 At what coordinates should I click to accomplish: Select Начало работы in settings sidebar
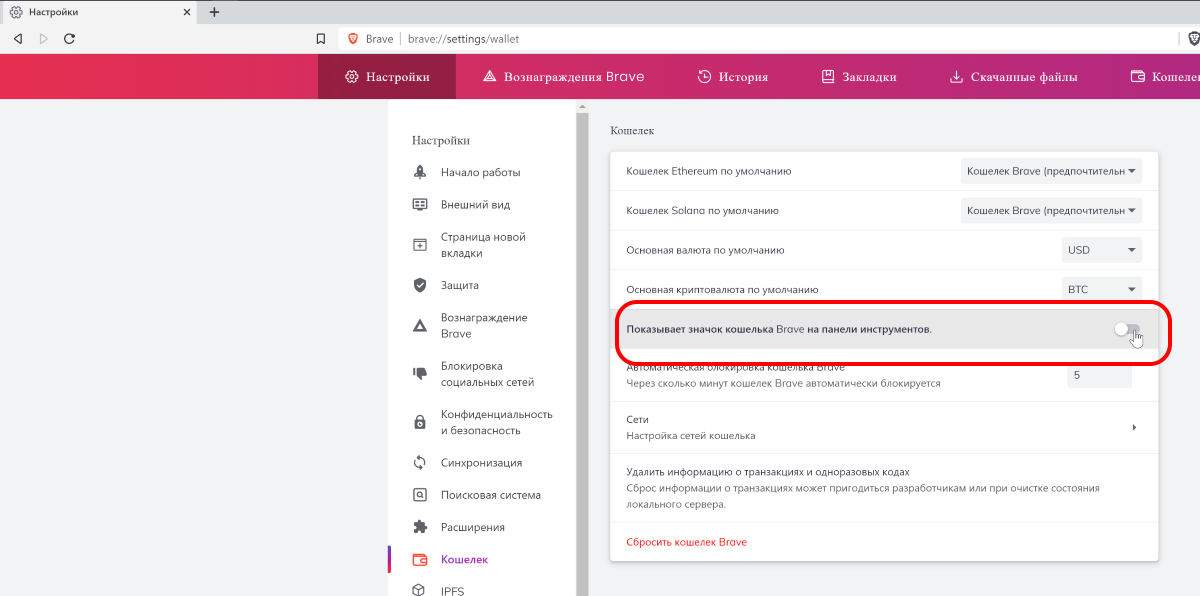coord(480,172)
